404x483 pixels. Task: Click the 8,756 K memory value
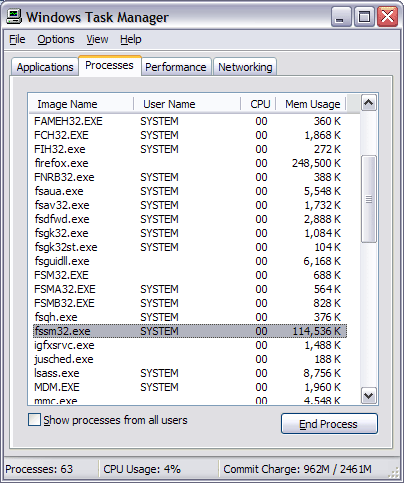pyautogui.click(x=322, y=373)
